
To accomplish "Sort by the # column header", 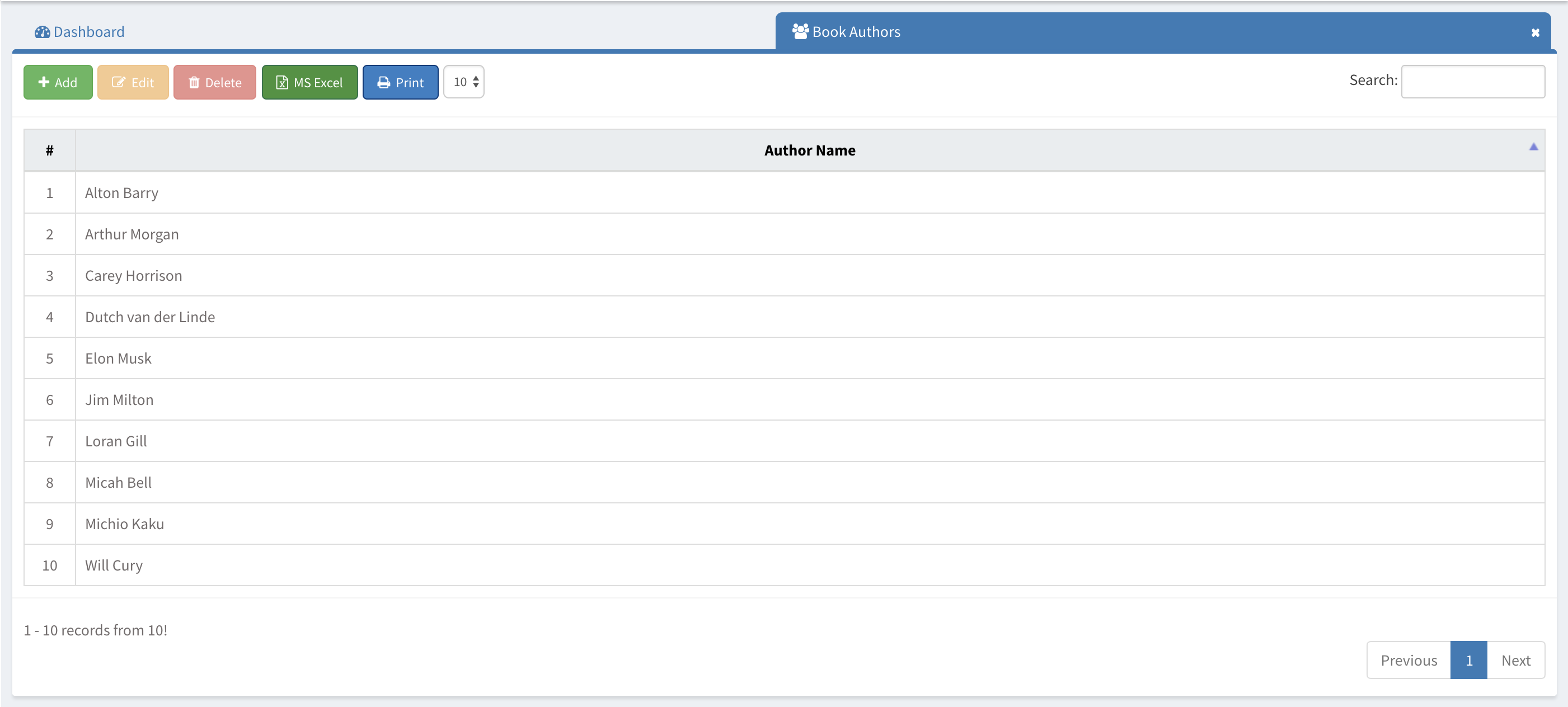I will click(49, 150).
